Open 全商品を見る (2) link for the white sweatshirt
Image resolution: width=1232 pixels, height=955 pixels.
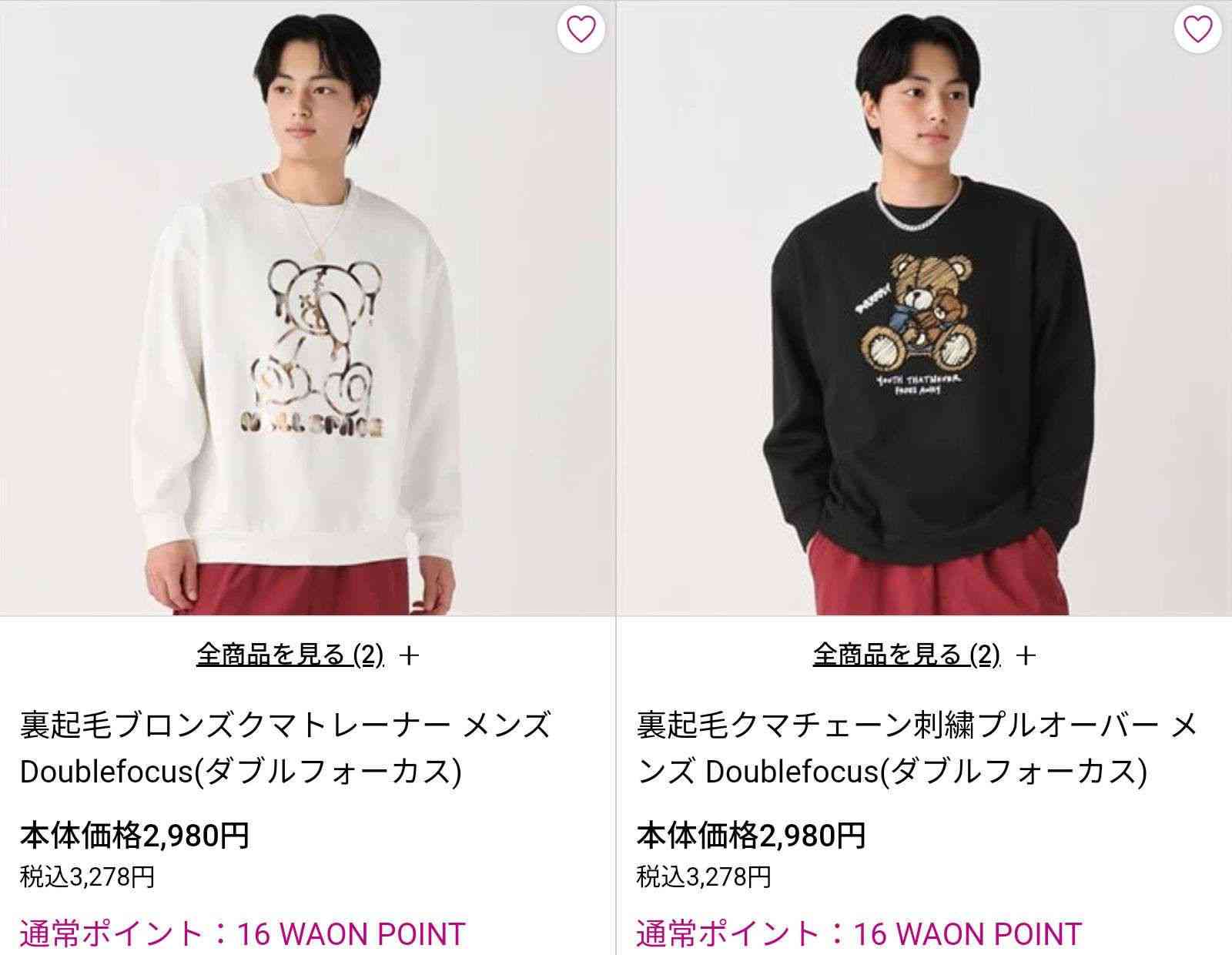click(290, 655)
